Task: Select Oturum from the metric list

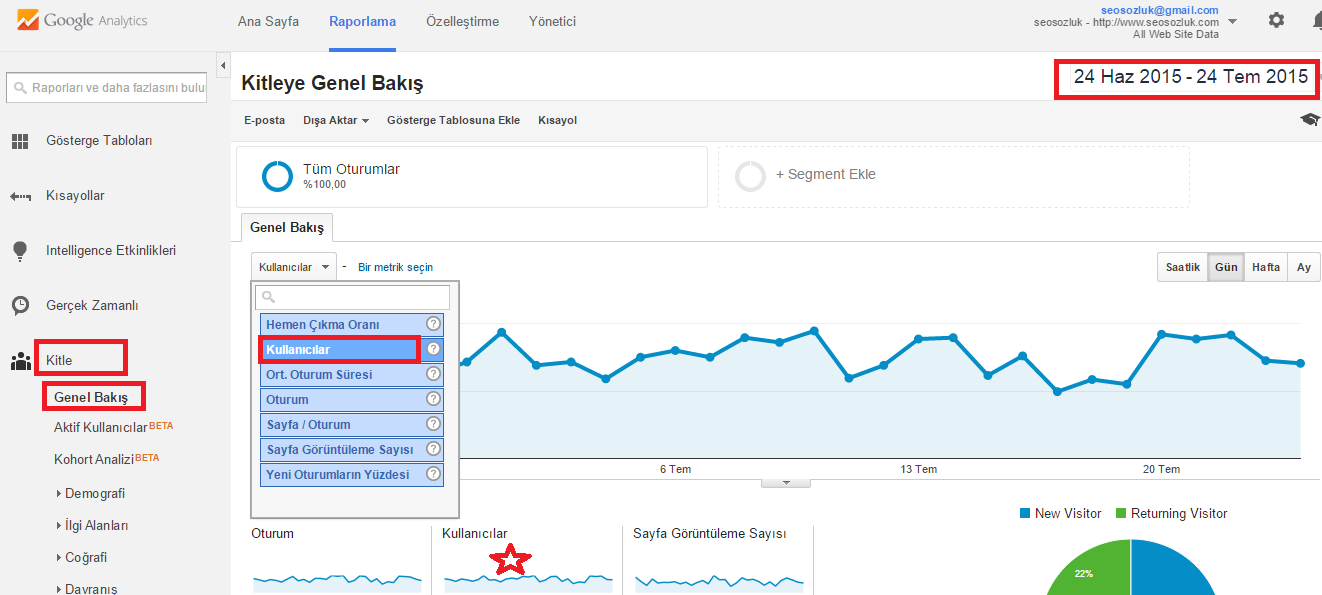Action: coord(342,399)
